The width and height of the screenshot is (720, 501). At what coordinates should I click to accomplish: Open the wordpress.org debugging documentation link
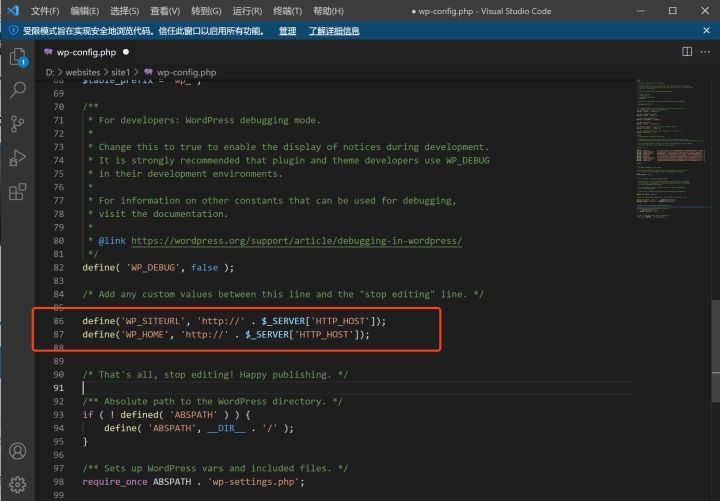[x=296, y=241]
